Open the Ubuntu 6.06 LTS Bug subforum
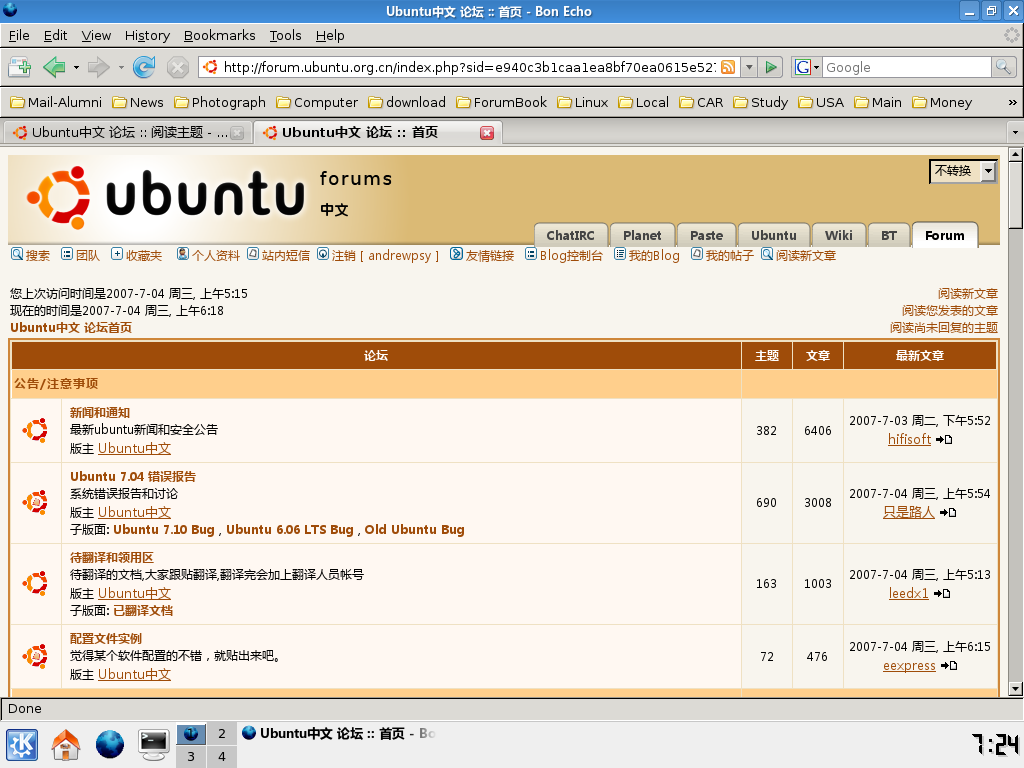Image resolution: width=1024 pixels, height=768 pixels. pos(289,530)
